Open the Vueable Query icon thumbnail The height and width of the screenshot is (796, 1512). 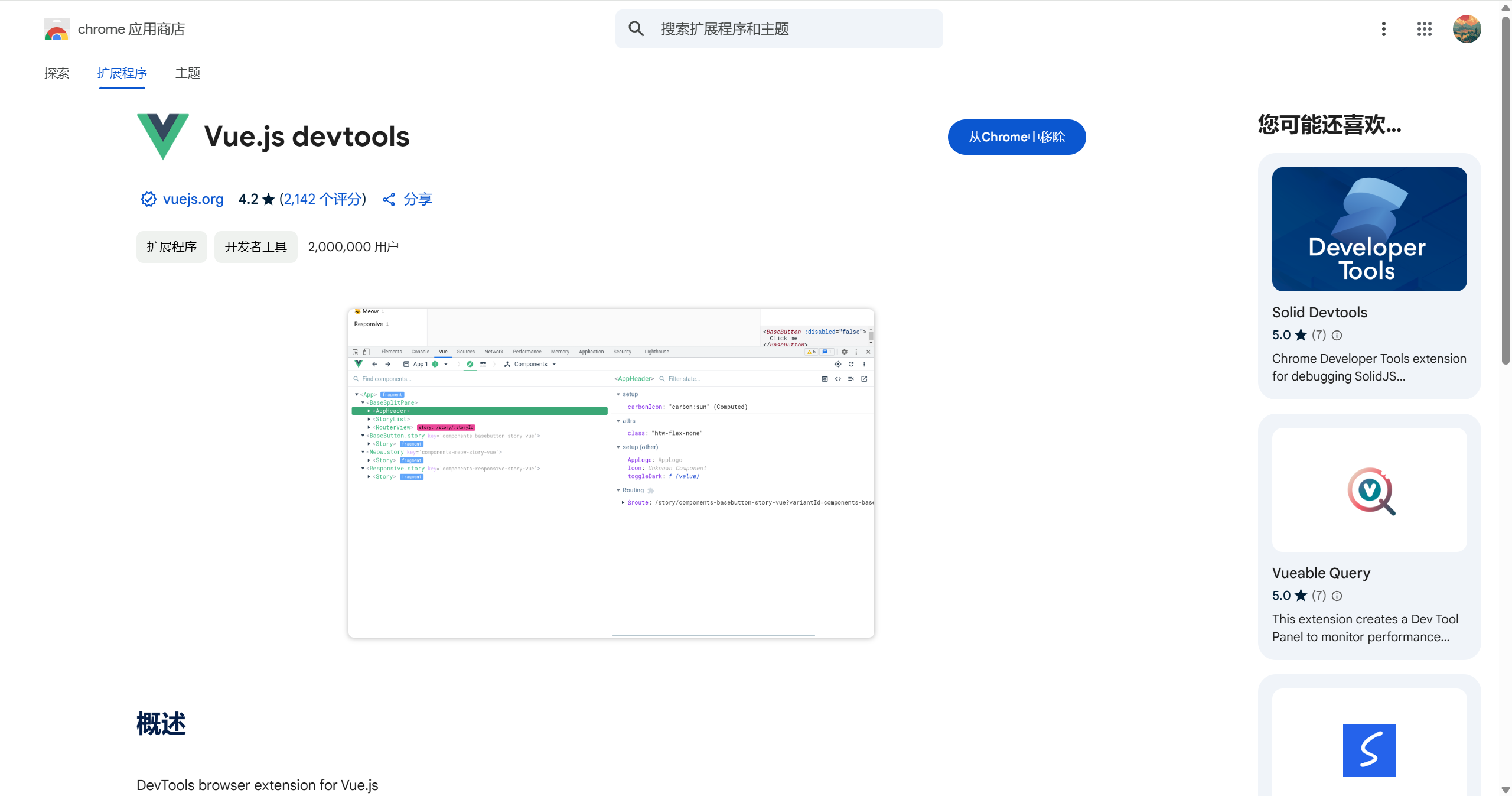tap(1369, 490)
